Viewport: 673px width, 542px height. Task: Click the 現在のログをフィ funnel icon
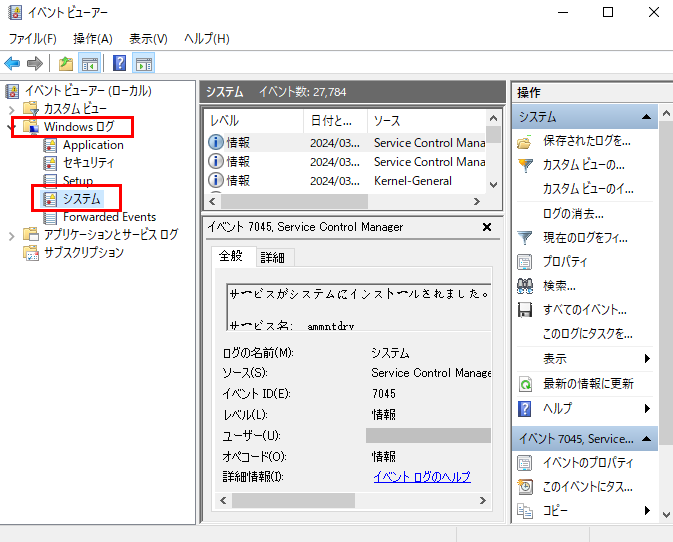coord(524,237)
